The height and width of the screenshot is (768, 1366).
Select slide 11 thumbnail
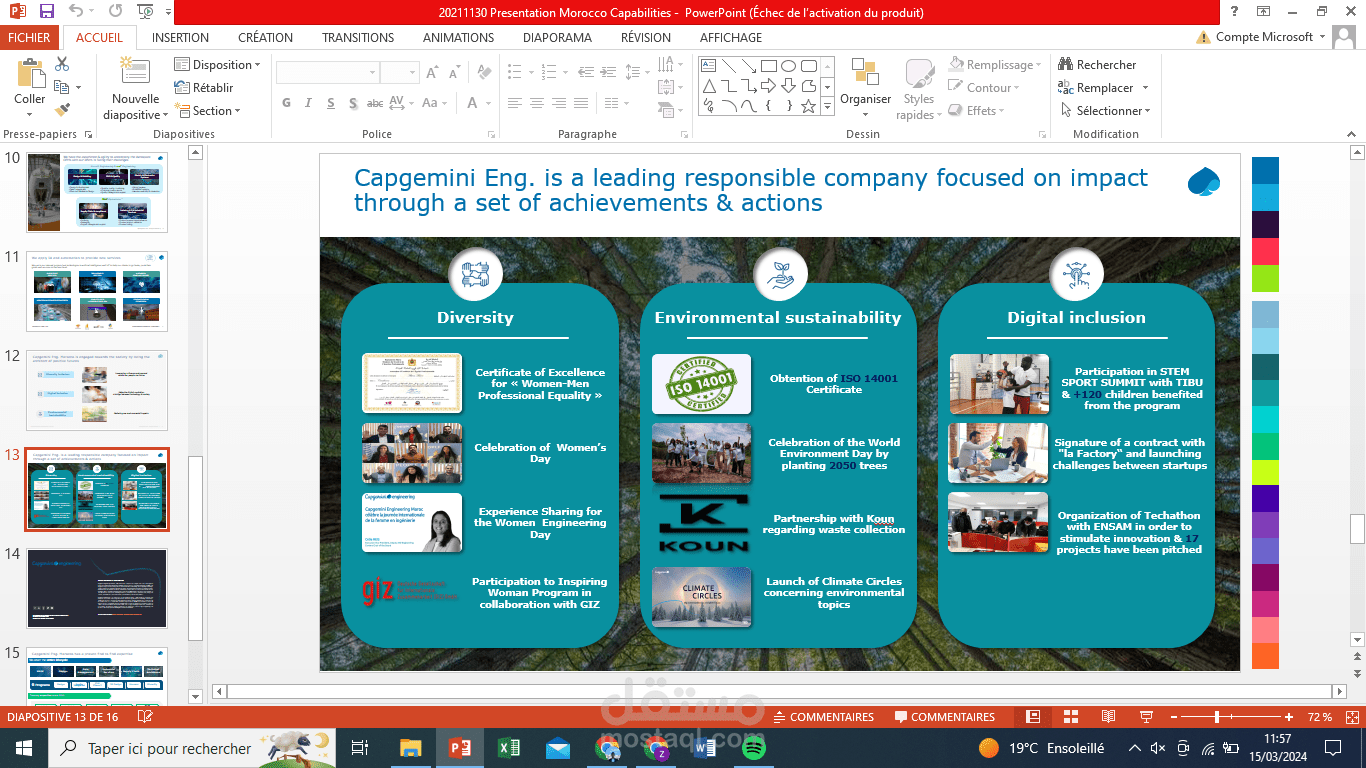coord(97,291)
